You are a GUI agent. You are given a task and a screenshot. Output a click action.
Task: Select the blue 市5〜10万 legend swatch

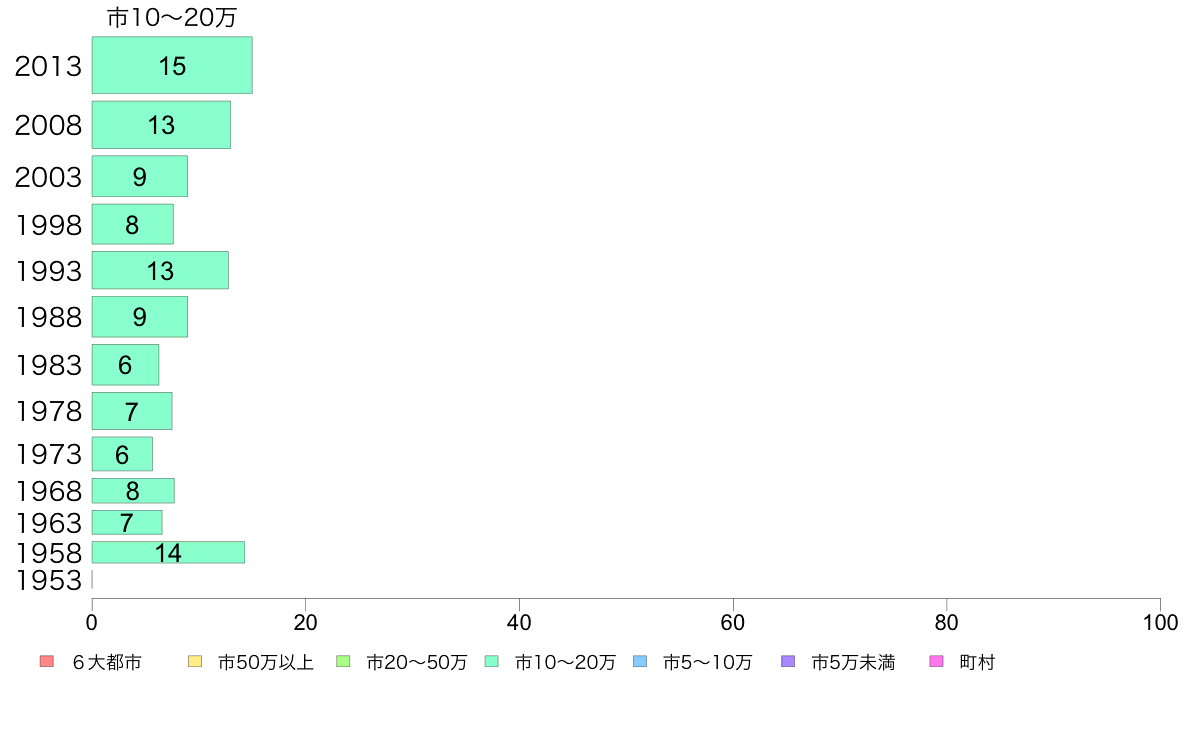[x=639, y=662]
